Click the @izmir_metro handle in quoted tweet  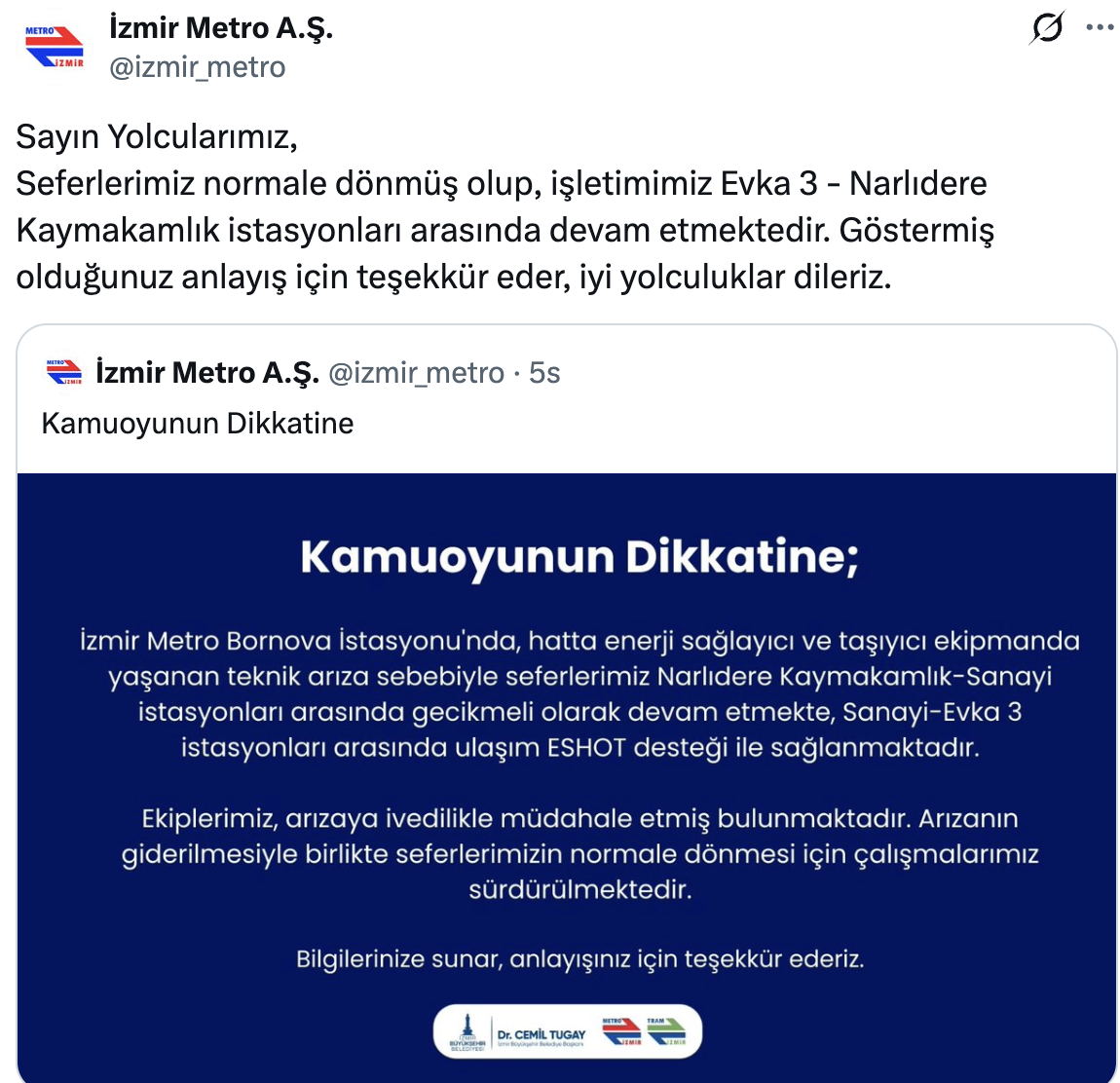pos(416,373)
